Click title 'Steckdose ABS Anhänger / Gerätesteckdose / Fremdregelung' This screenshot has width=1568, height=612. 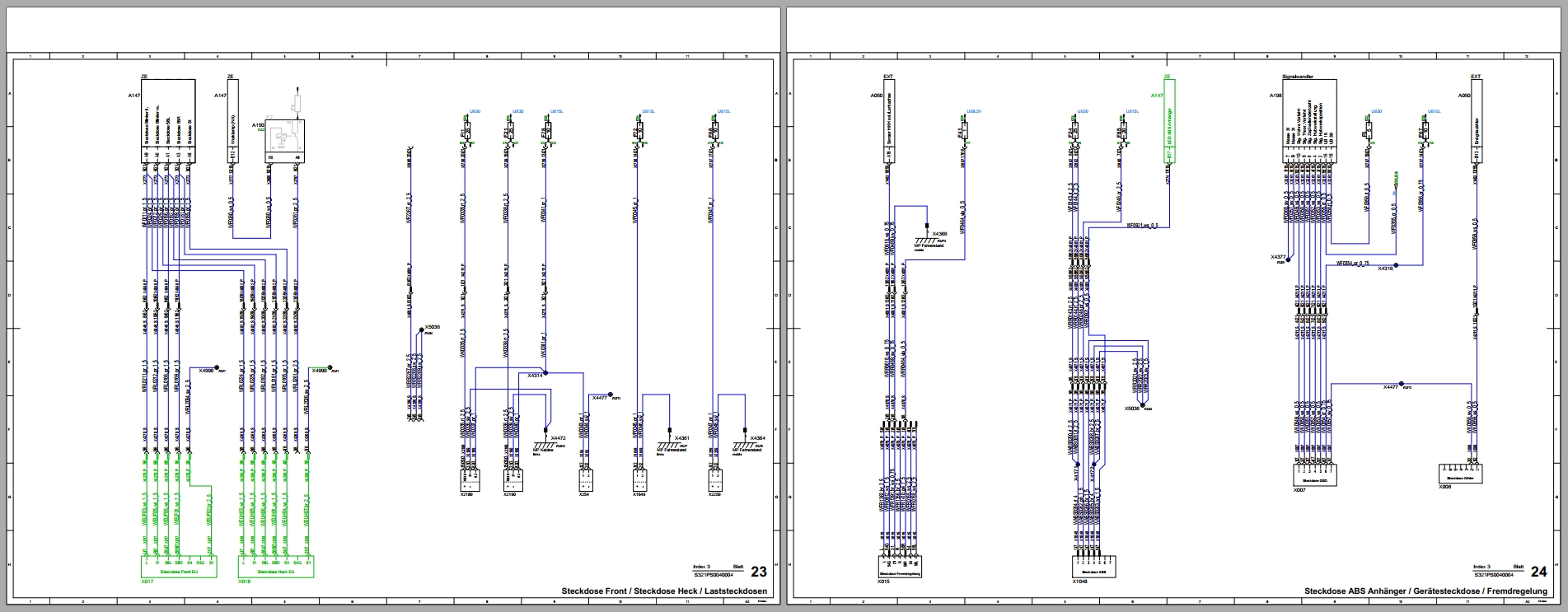coord(1426,591)
